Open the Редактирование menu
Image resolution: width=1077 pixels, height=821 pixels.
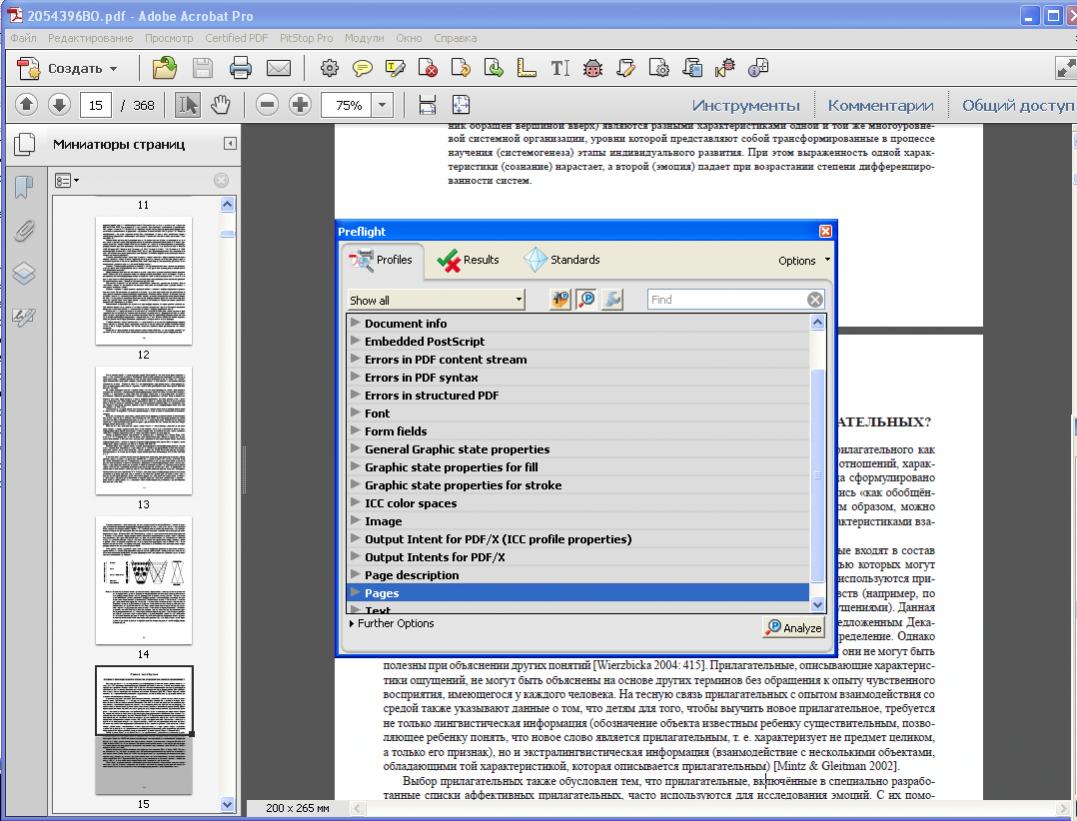click(x=90, y=38)
